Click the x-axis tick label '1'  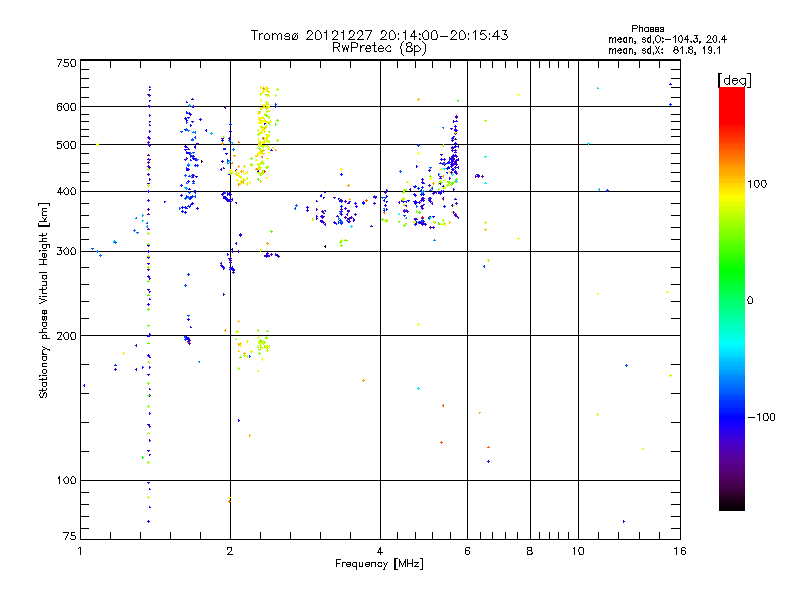(80, 551)
